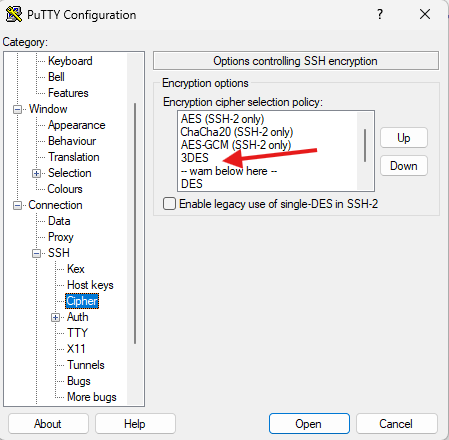Open the Host keys category
This screenshot has width=449, height=440.
pyautogui.click(x=90, y=285)
